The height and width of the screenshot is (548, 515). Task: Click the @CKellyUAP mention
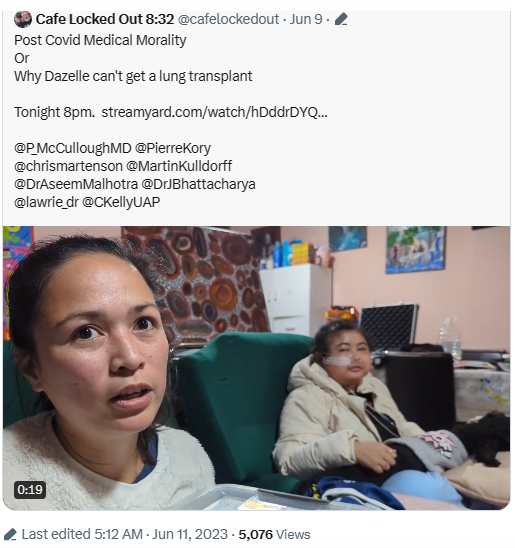click(121, 202)
